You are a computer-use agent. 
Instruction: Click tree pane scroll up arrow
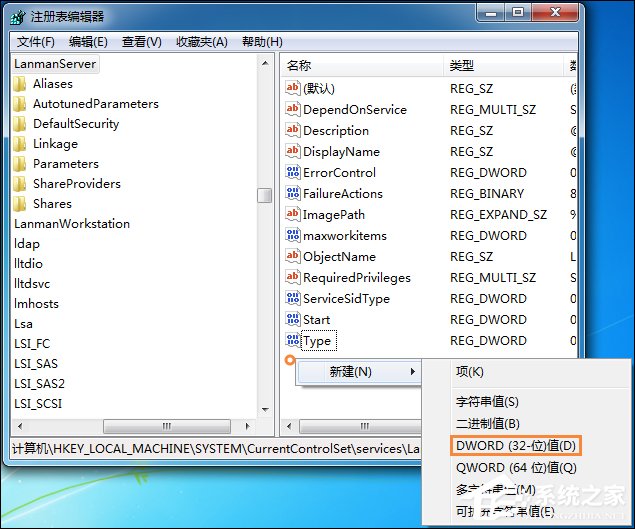(x=265, y=64)
